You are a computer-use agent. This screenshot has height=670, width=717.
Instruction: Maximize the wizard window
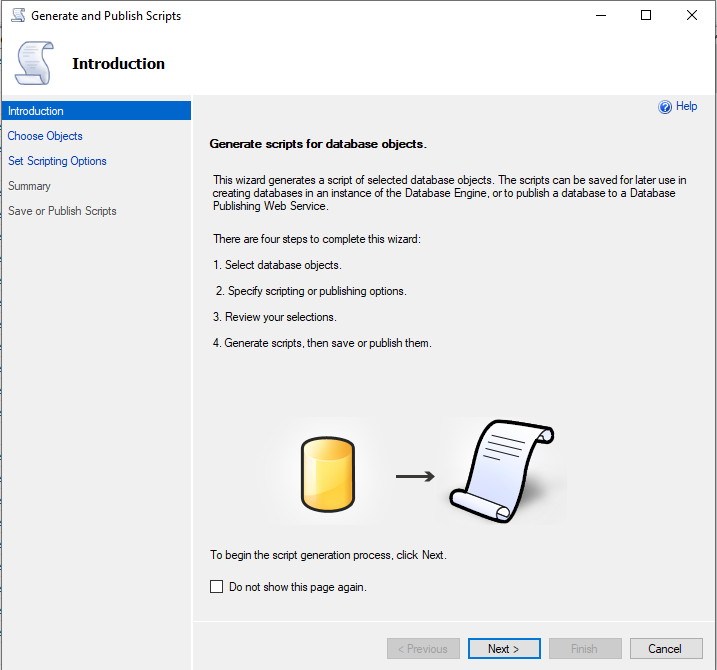pyautogui.click(x=646, y=16)
